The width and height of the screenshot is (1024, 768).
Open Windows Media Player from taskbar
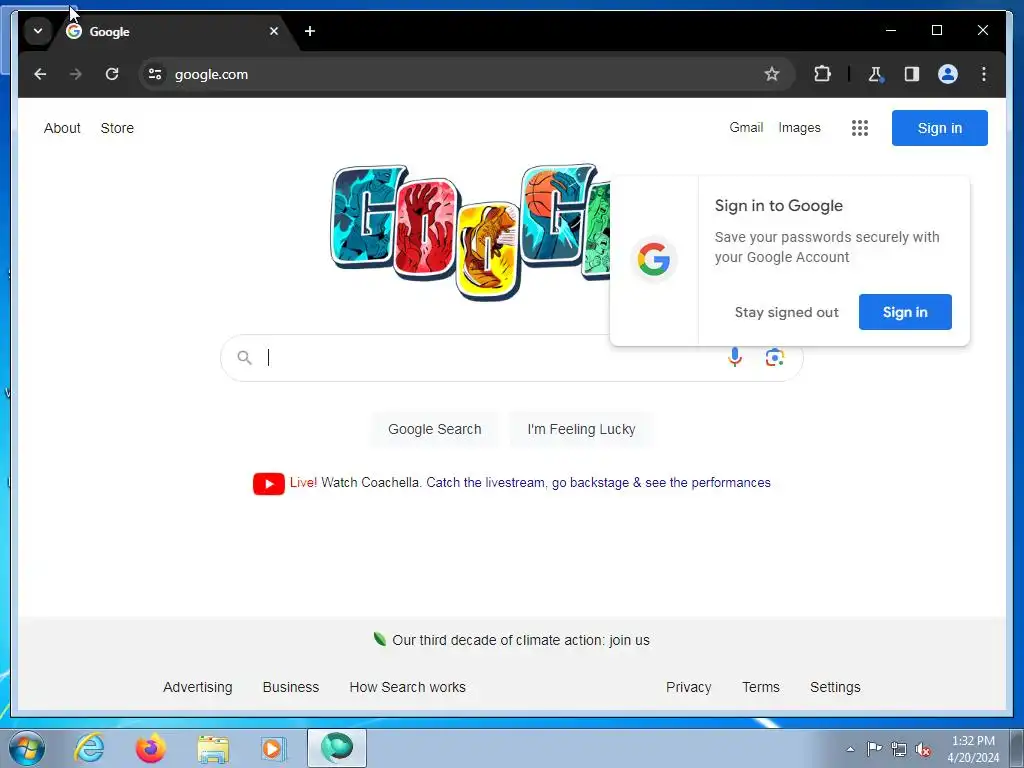(x=273, y=748)
